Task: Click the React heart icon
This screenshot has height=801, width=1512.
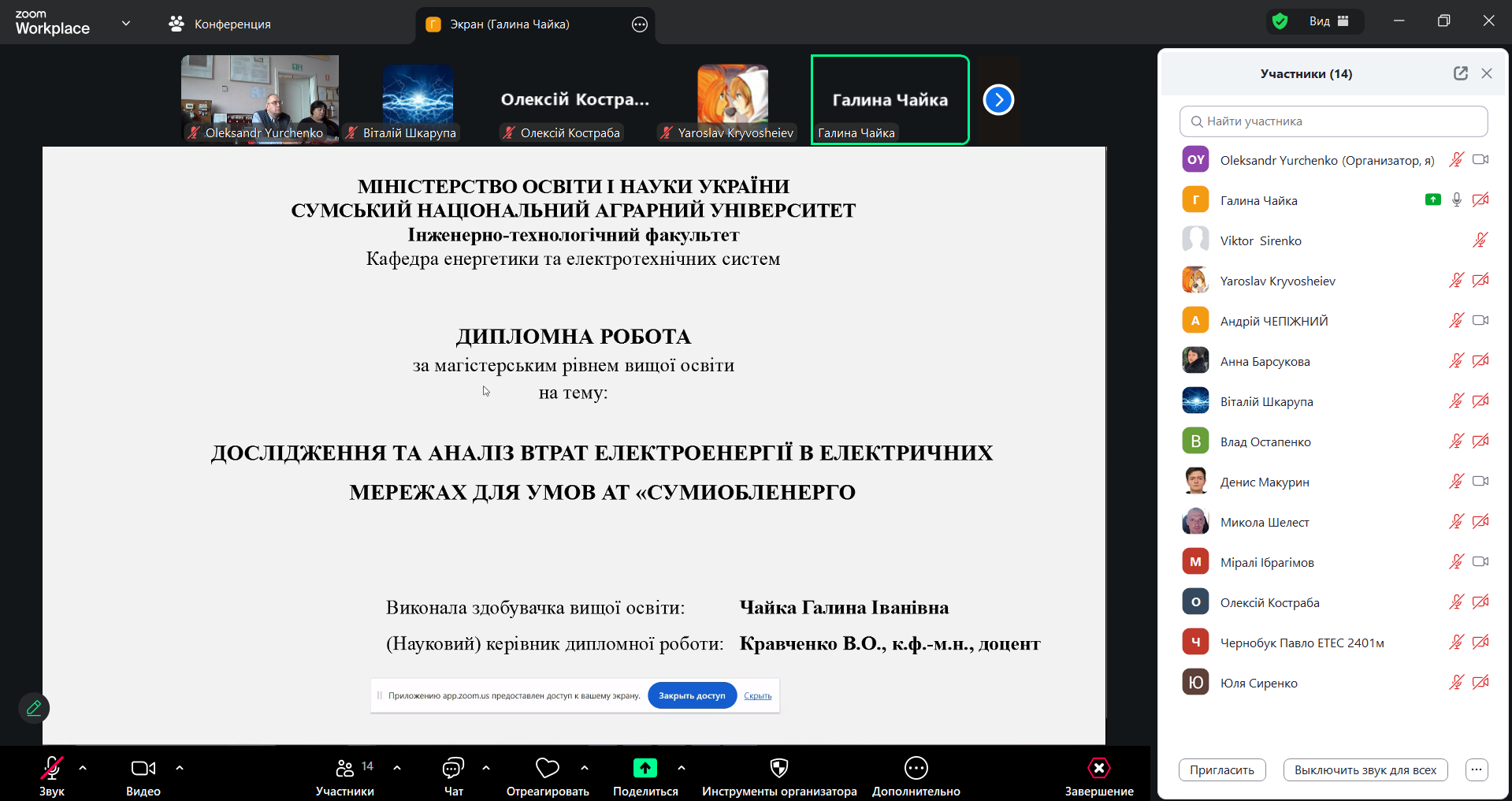Action: [547, 769]
